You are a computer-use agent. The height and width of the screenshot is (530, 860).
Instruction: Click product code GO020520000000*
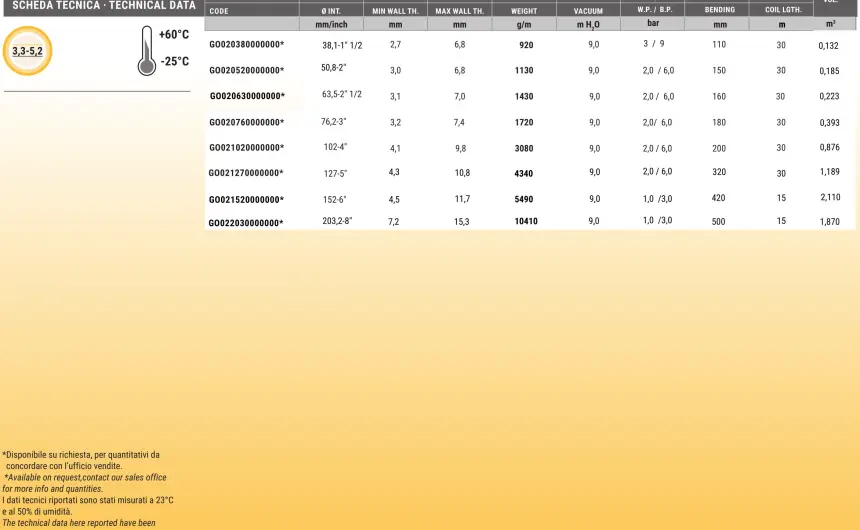[246, 71]
